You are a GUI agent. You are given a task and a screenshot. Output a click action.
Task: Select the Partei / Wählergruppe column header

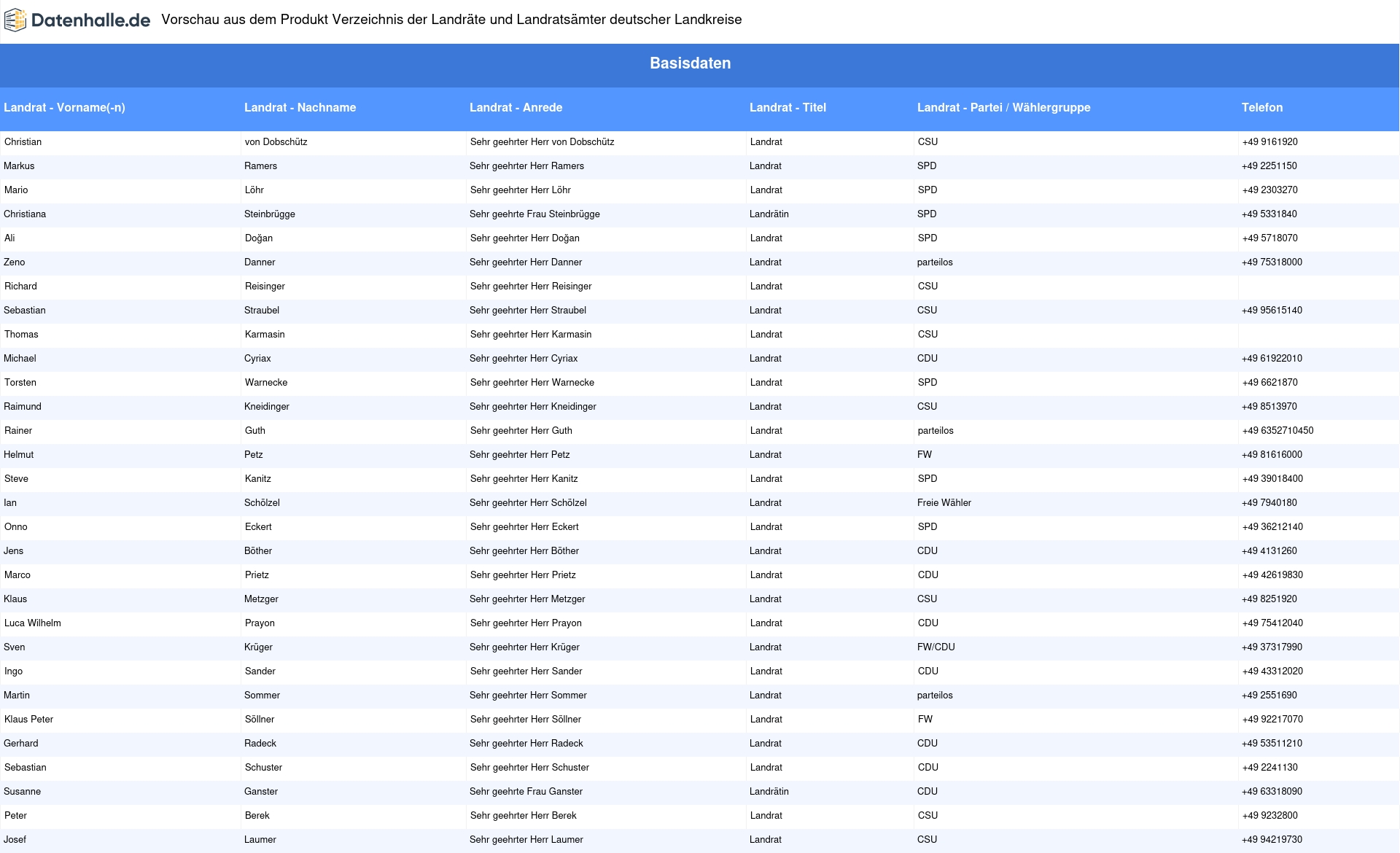point(1003,107)
